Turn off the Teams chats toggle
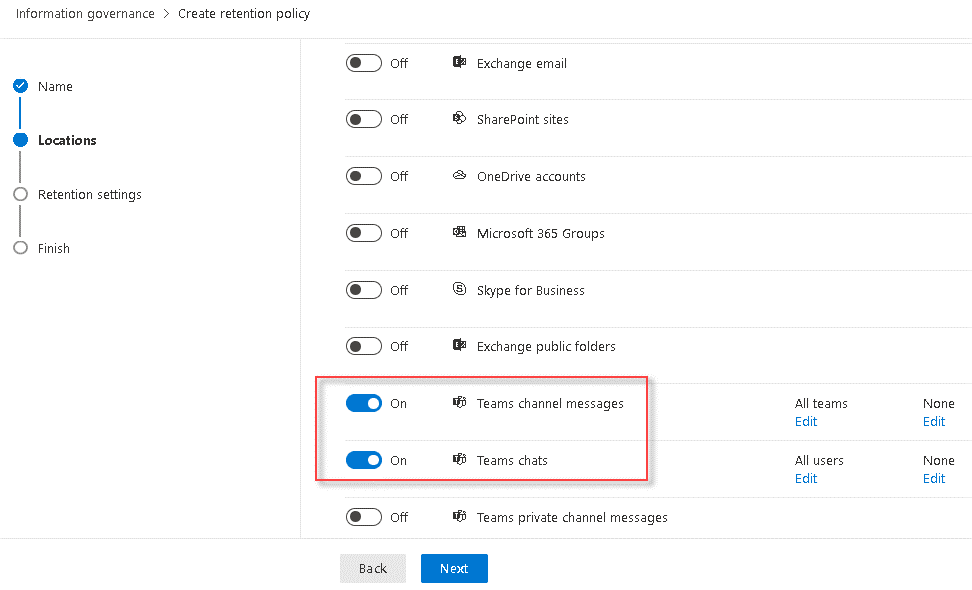The height and width of the screenshot is (590, 972). pos(364,460)
